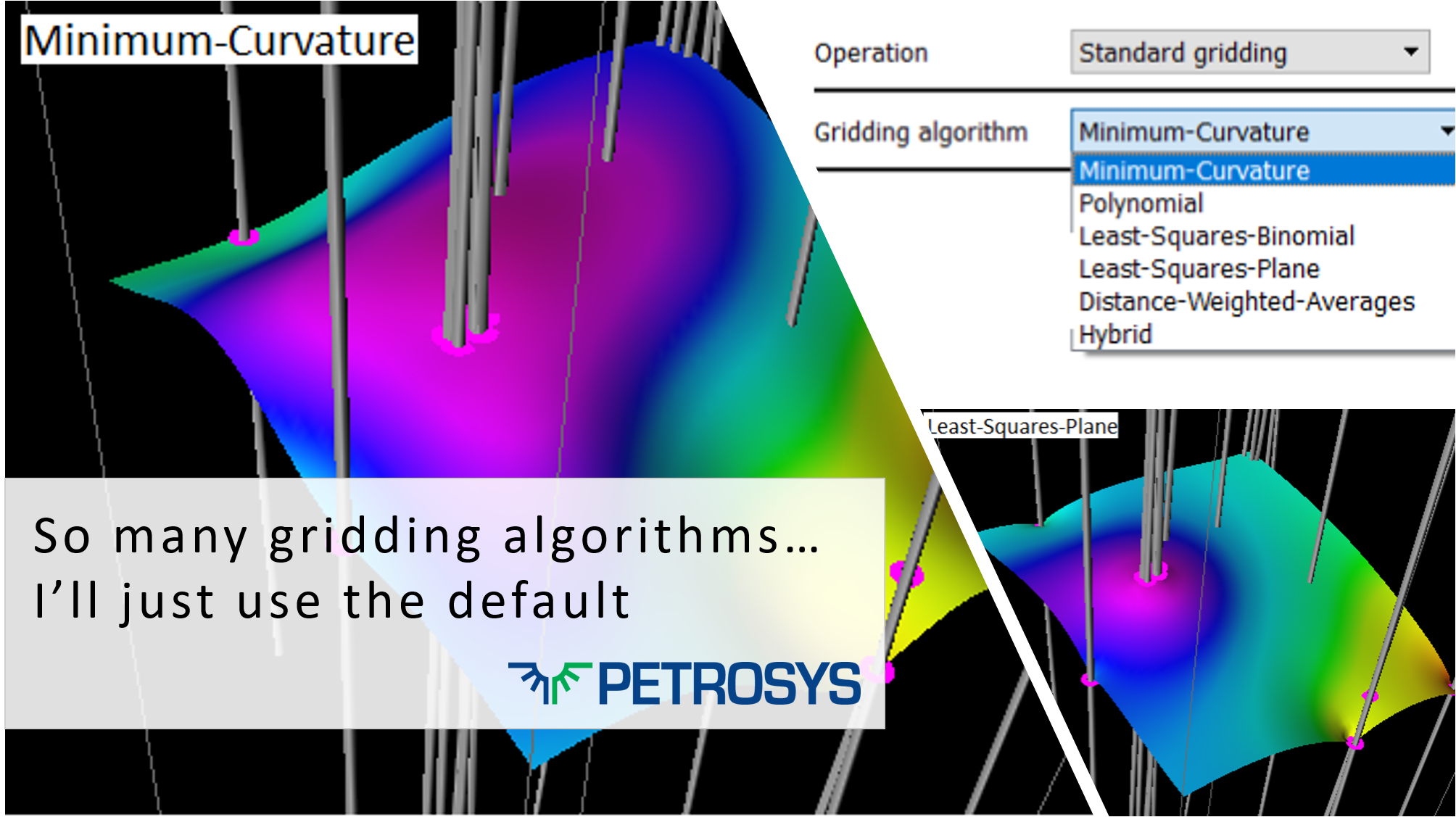The image size is (1456, 817).
Task: Choose Distance-Weighted-Averages from the list
Action: click(1246, 302)
